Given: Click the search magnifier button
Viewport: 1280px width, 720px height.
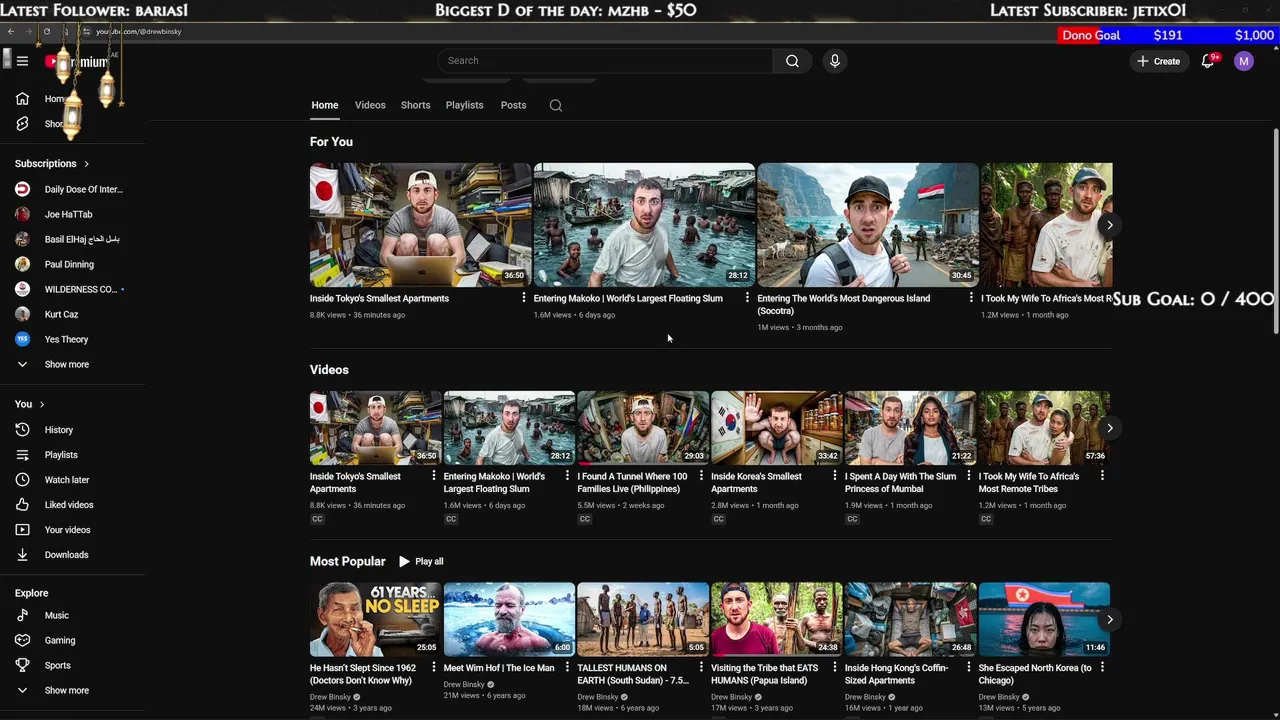Looking at the screenshot, I should pyautogui.click(x=792, y=61).
